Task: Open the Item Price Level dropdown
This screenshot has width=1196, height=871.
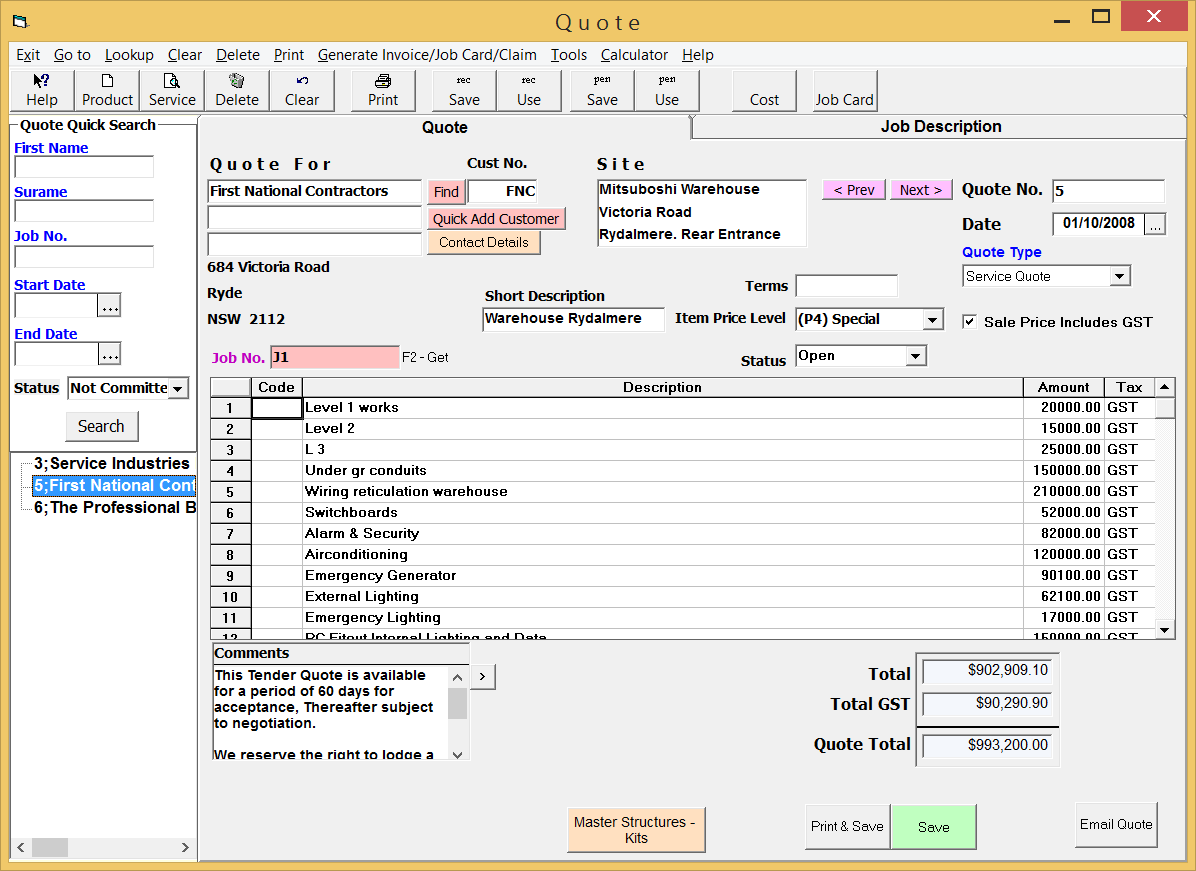Action: 933,320
